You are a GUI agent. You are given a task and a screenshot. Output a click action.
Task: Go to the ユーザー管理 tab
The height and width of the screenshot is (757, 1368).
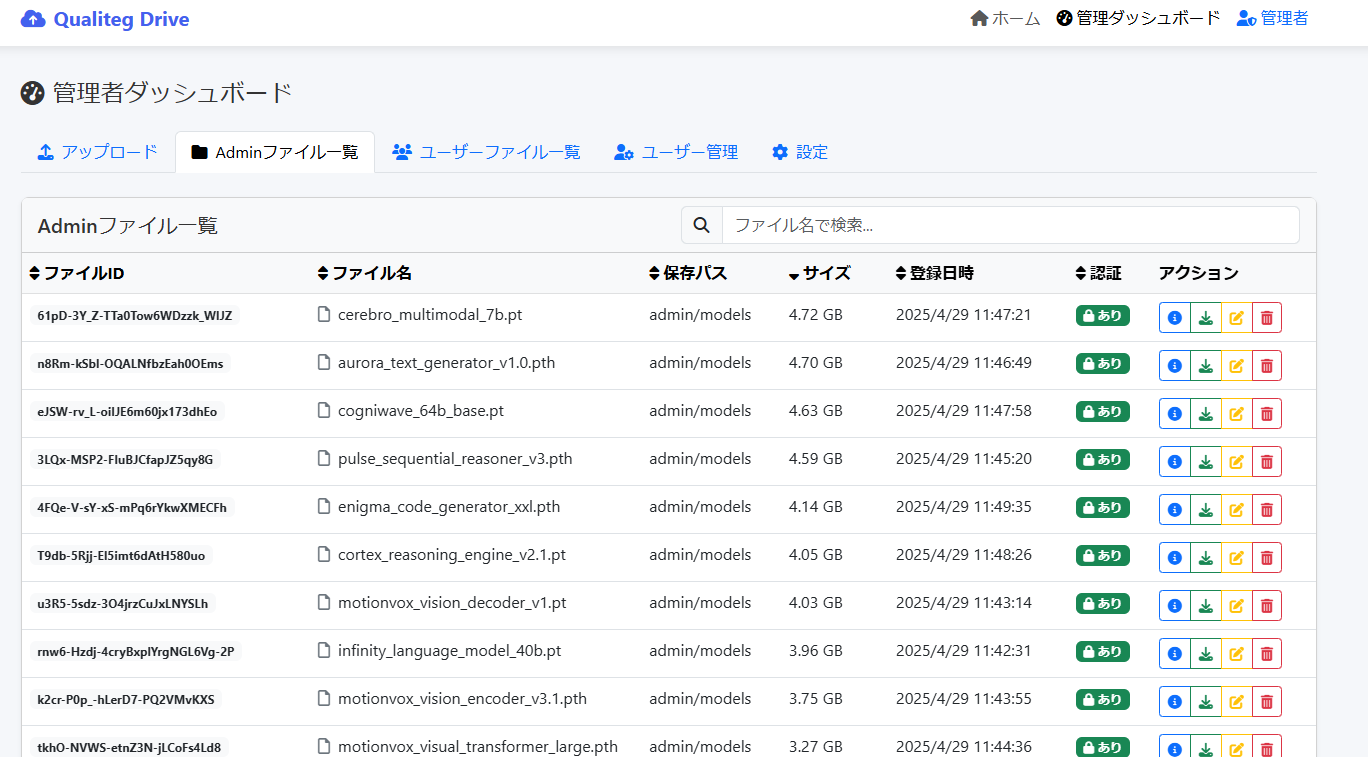tap(676, 152)
